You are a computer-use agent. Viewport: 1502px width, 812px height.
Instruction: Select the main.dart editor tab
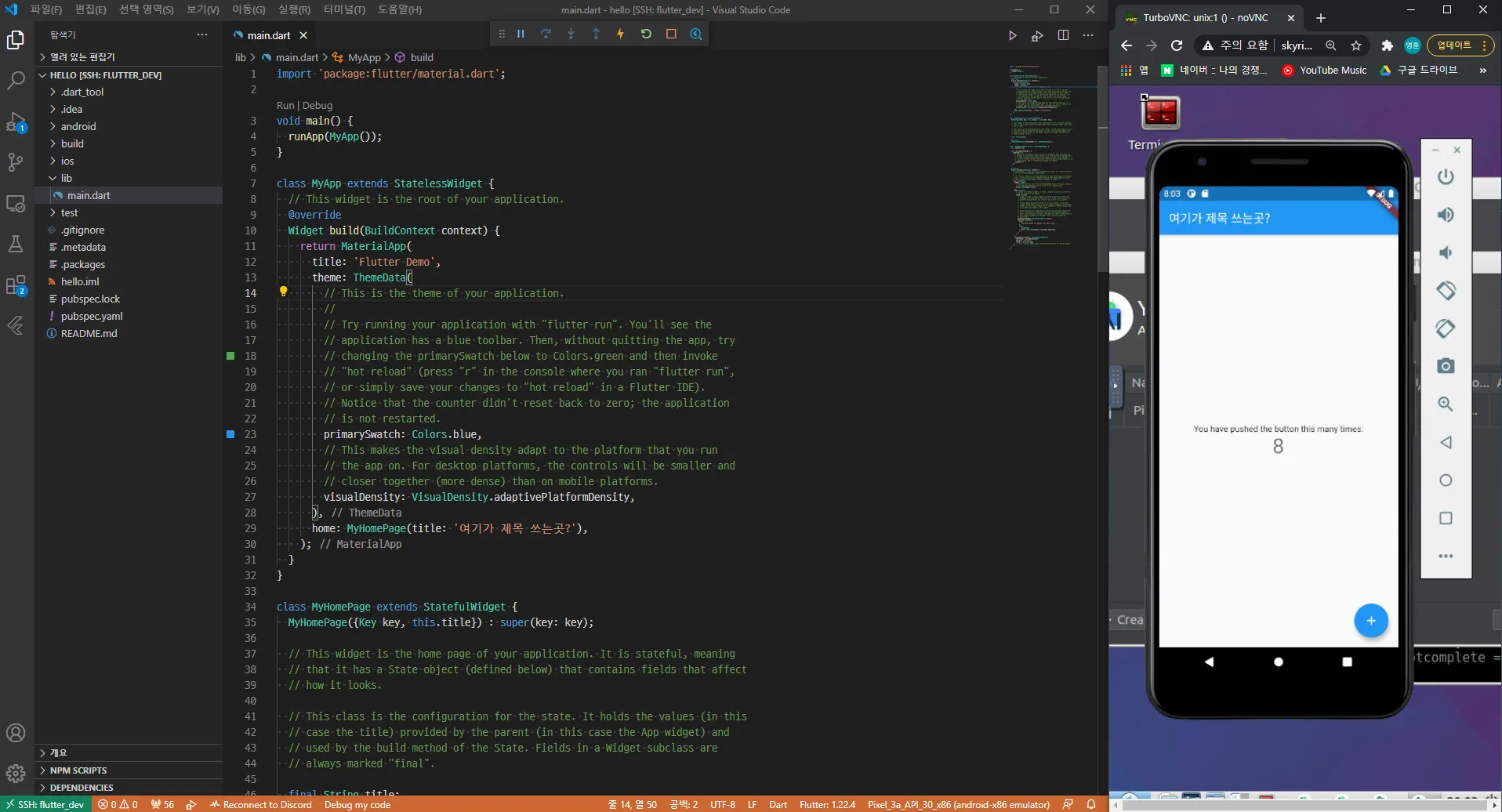click(x=268, y=35)
